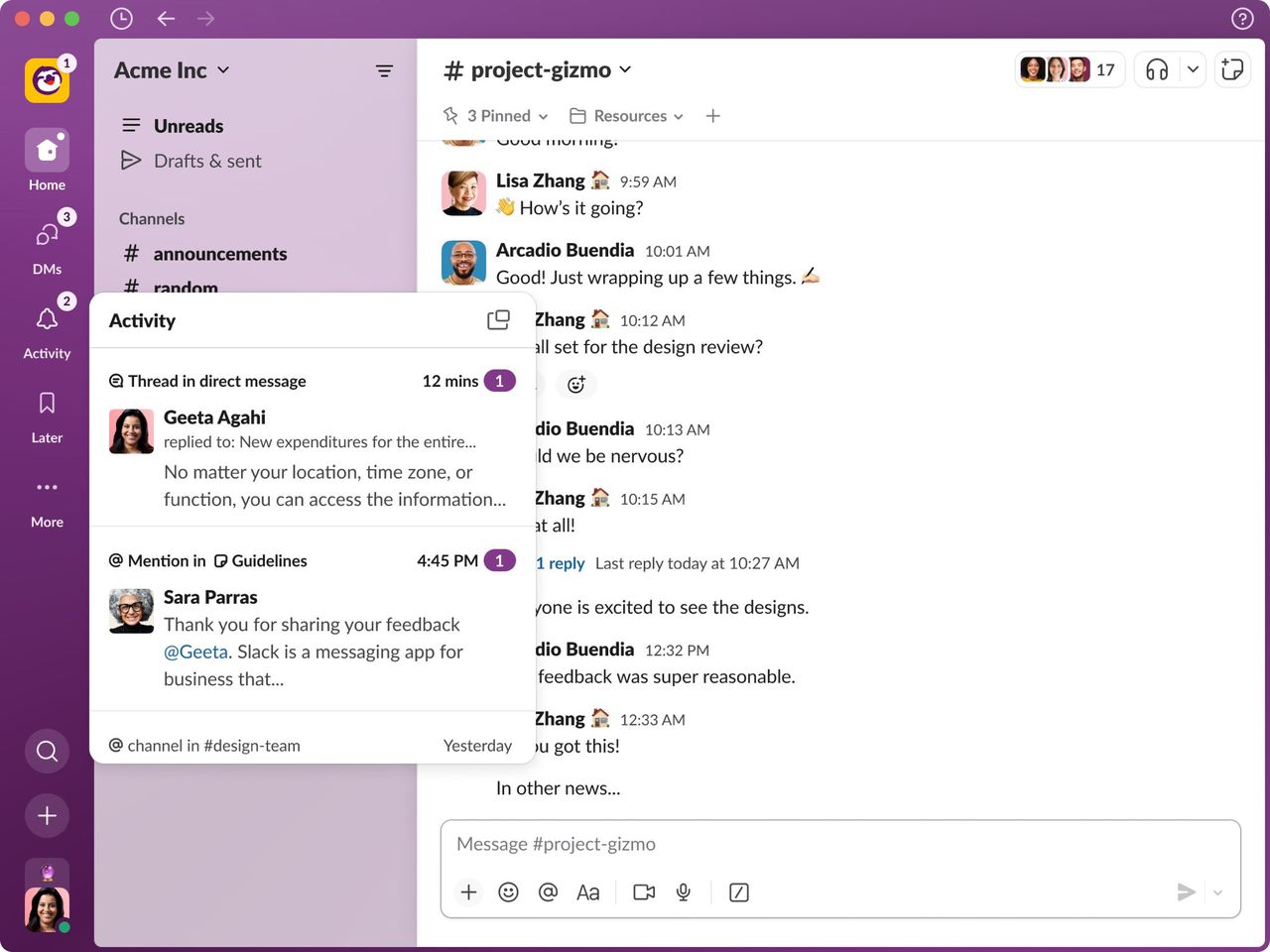
Task: Select Unreads in the sidebar
Action: [x=188, y=126]
